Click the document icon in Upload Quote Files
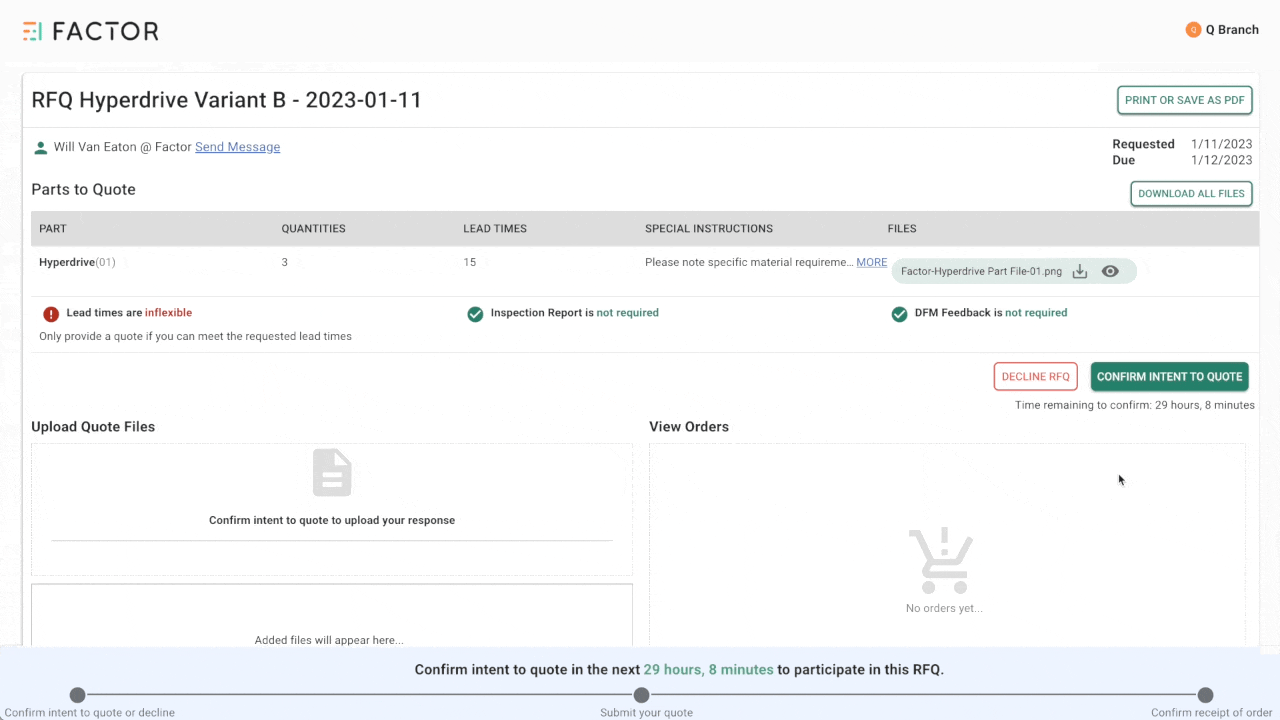1280x720 pixels. 332,472
